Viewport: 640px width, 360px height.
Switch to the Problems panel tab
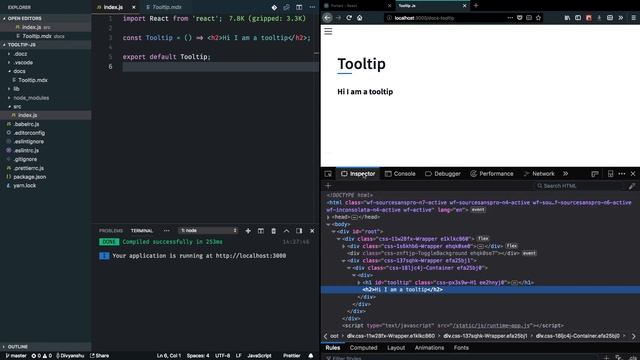[x=111, y=231]
